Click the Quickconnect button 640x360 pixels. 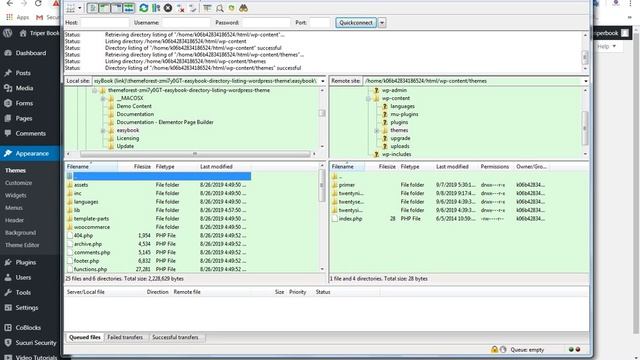(356, 23)
